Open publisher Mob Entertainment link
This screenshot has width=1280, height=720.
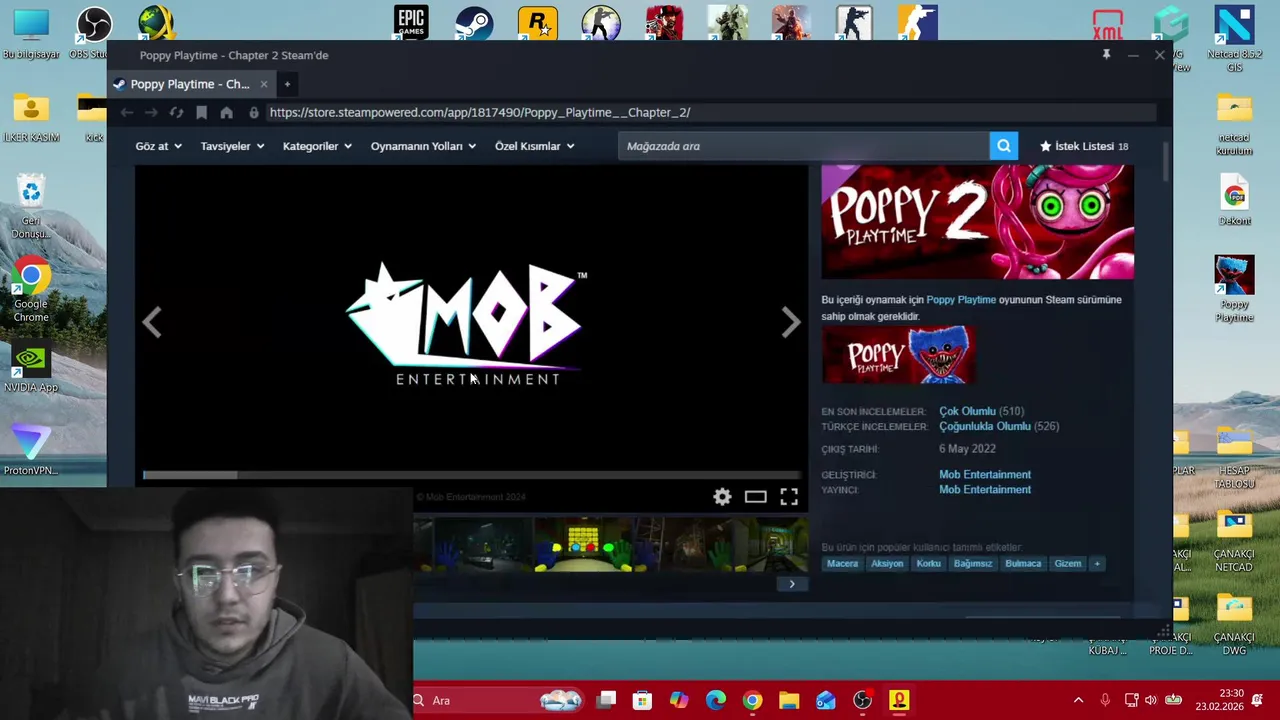point(985,490)
